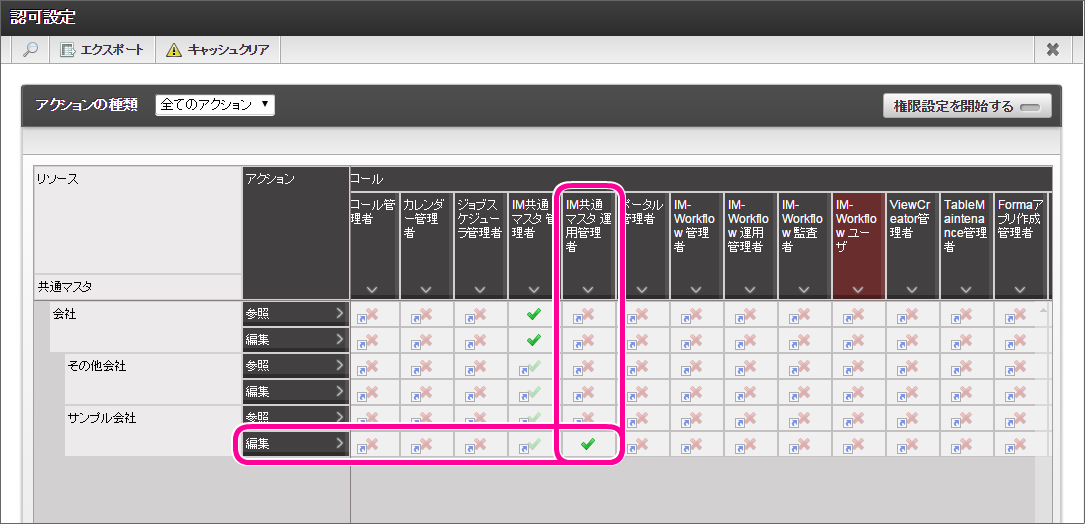Click the 権限設定を開始する button
This screenshot has width=1085, height=524.
pyautogui.click(x=966, y=106)
